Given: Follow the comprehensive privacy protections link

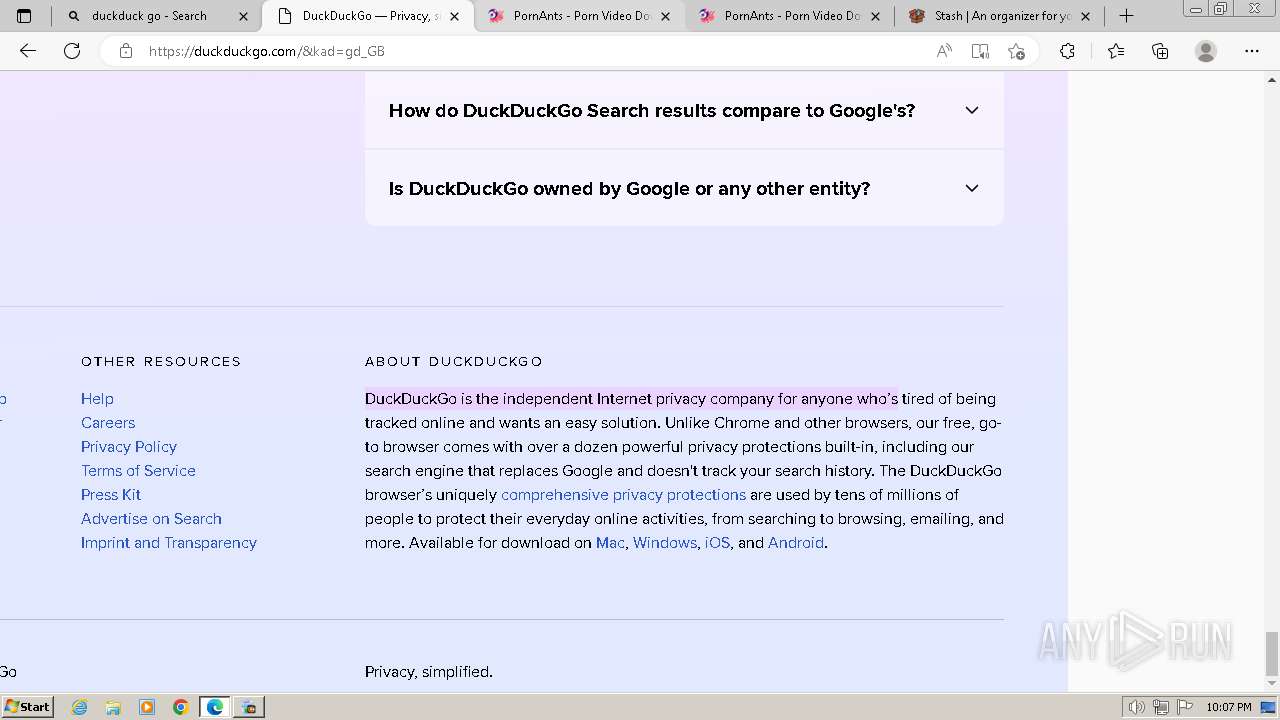Looking at the screenshot, I should 623,494.
